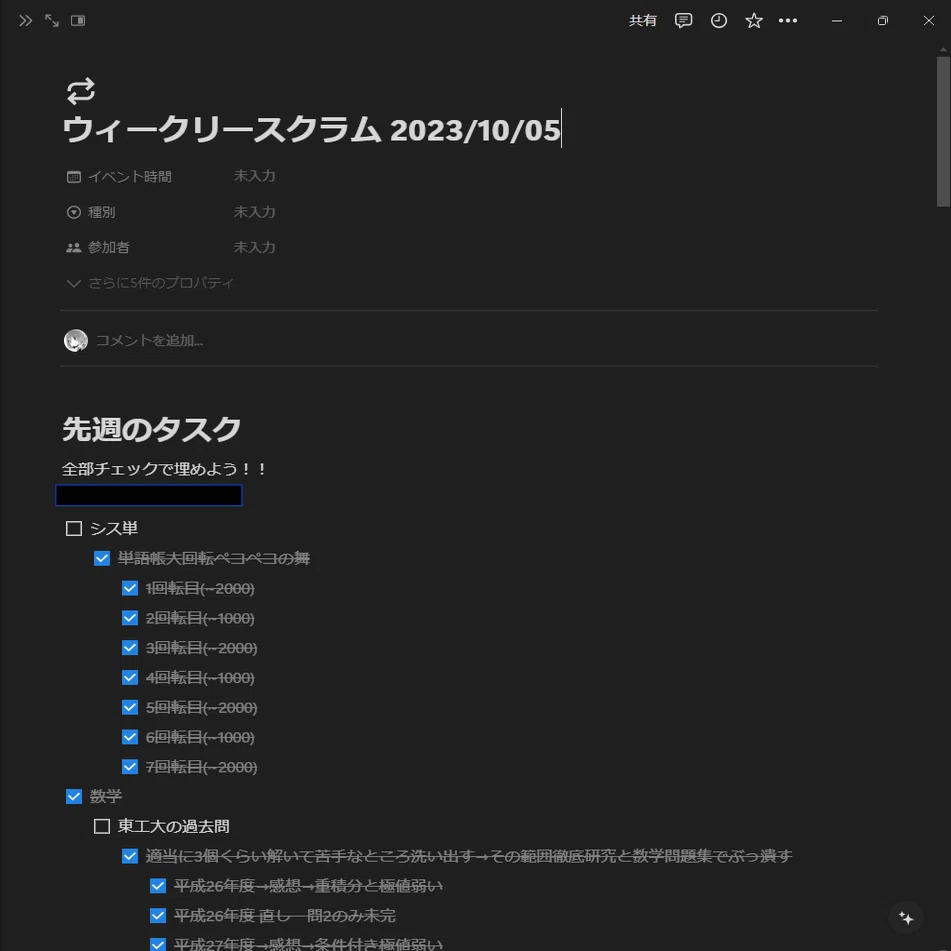Click the repeat arrows page icon
The width and height of the screenshot is (951, 951).
(x=81, y=91)
